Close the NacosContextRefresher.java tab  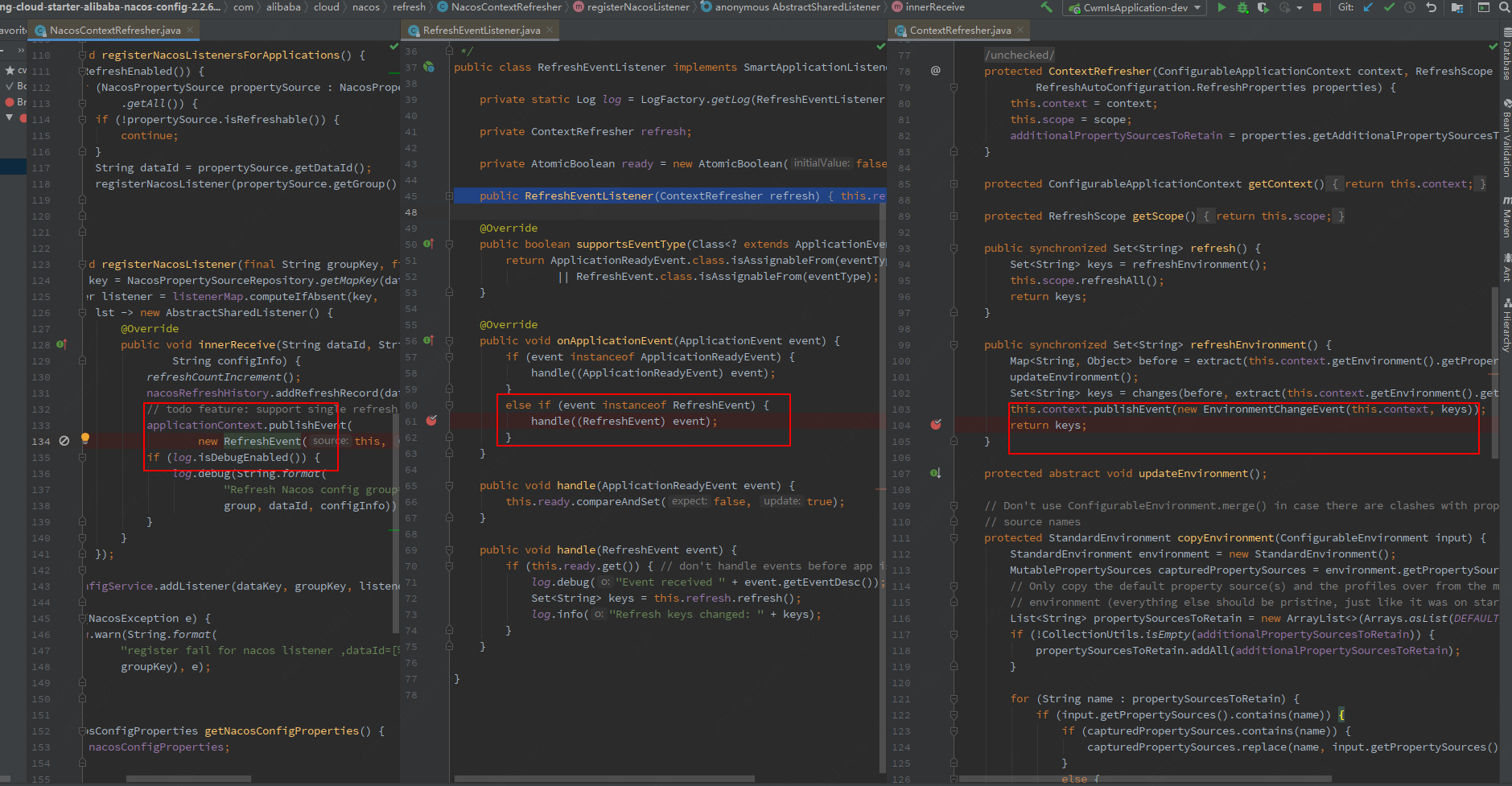tap(190, 30)
